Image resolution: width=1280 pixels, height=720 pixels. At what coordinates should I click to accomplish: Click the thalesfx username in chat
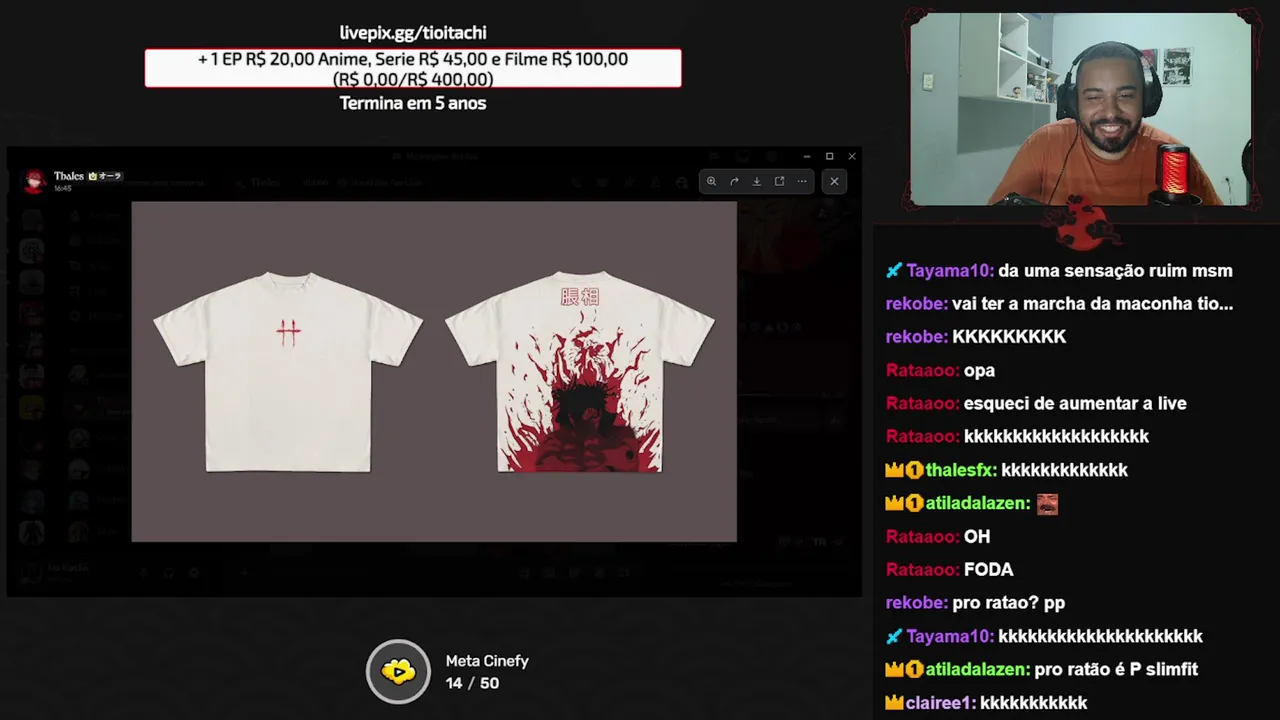[x=961, y=470]
